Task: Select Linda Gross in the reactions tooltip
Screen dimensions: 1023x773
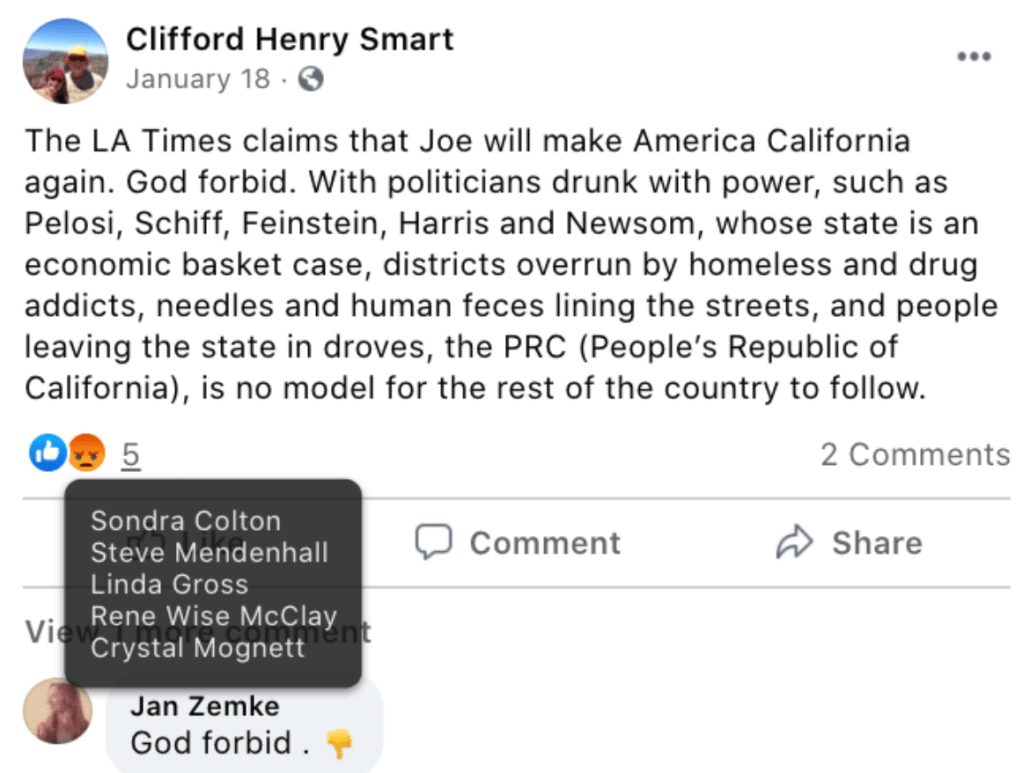Action: (x=169, y=584)
